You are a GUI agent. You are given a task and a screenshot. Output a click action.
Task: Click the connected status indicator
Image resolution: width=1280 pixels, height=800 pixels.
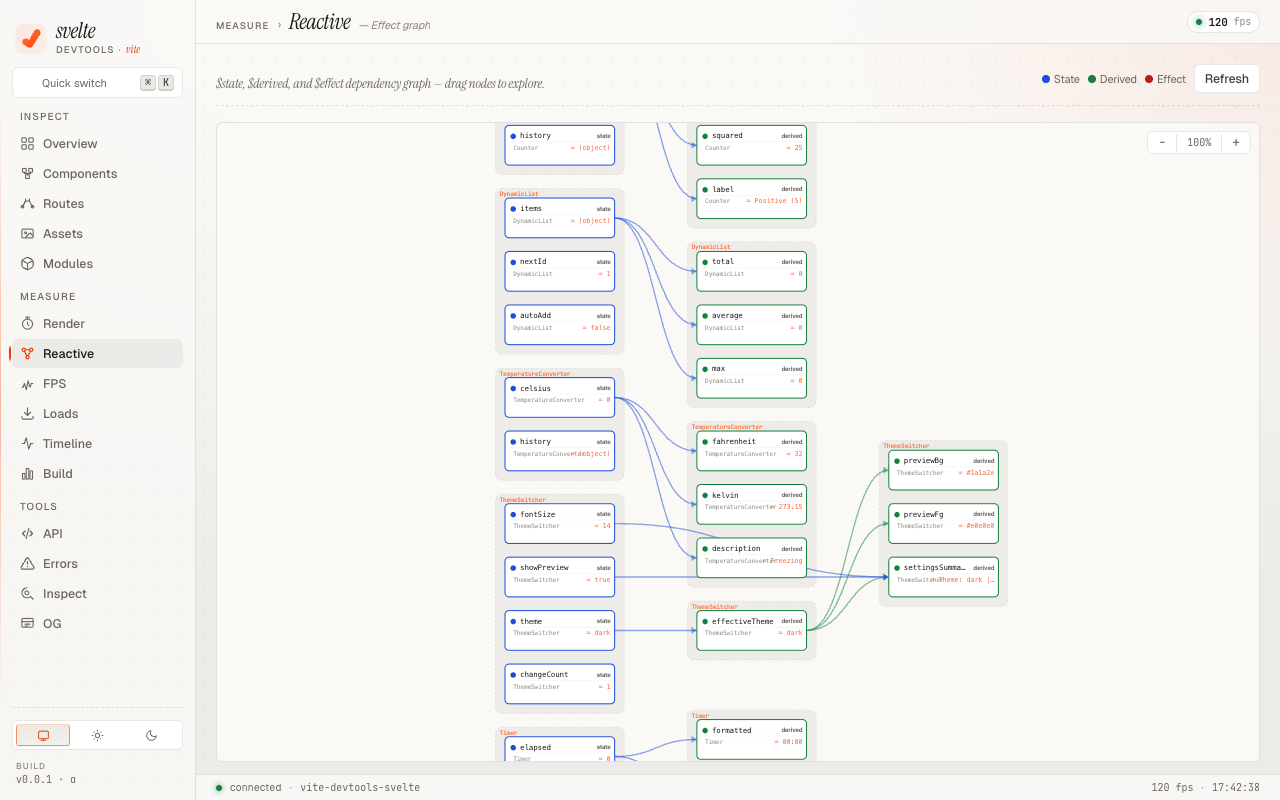pos(248,788)
